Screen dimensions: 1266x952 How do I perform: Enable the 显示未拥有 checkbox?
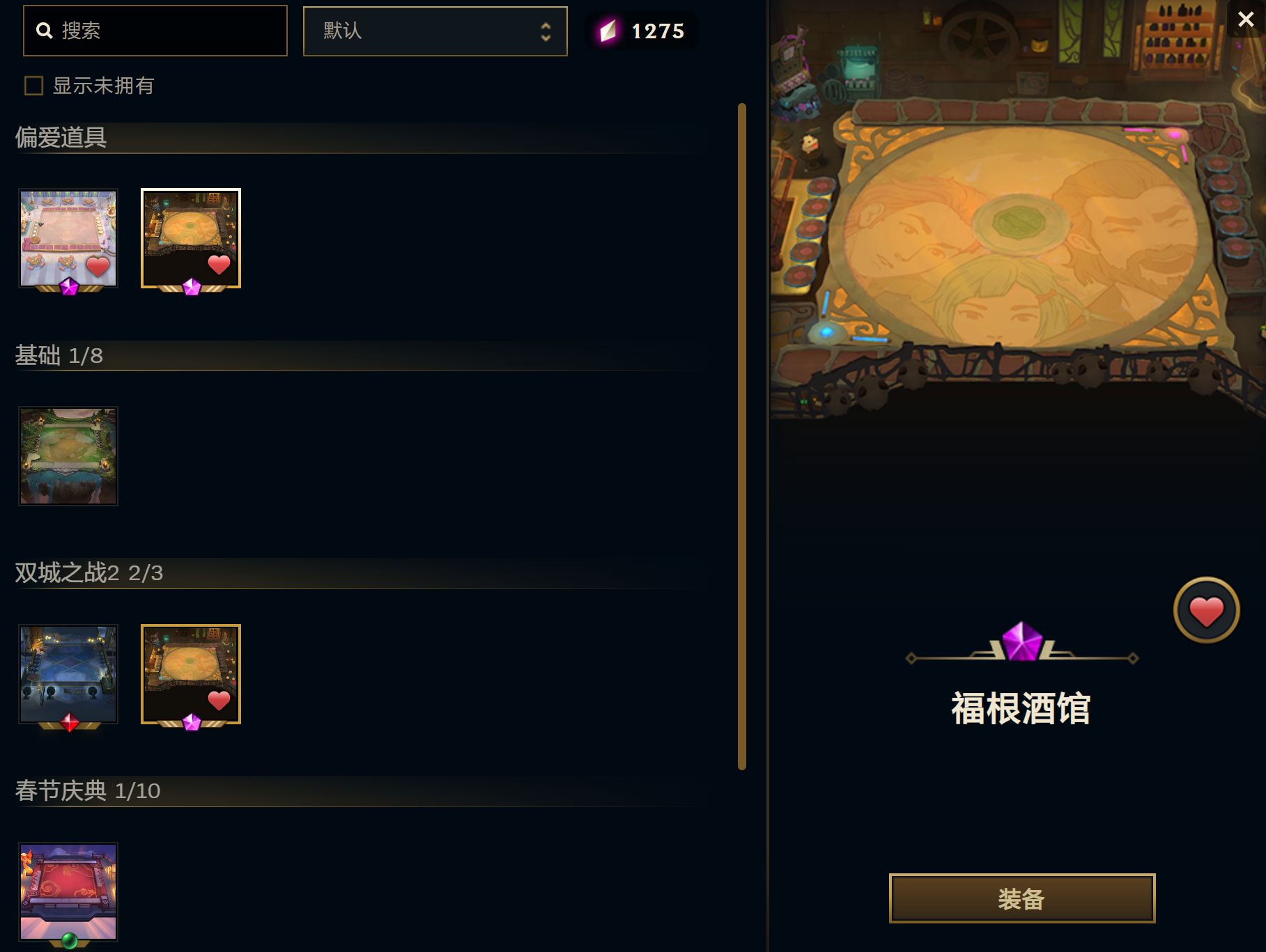(x=33, y=86)
